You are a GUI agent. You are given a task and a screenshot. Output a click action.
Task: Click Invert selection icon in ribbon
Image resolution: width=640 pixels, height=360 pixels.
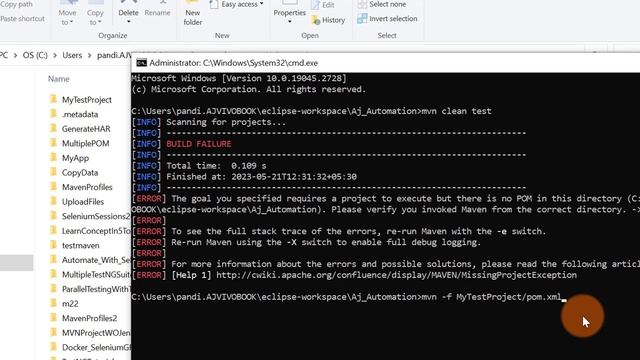(362, 19)
